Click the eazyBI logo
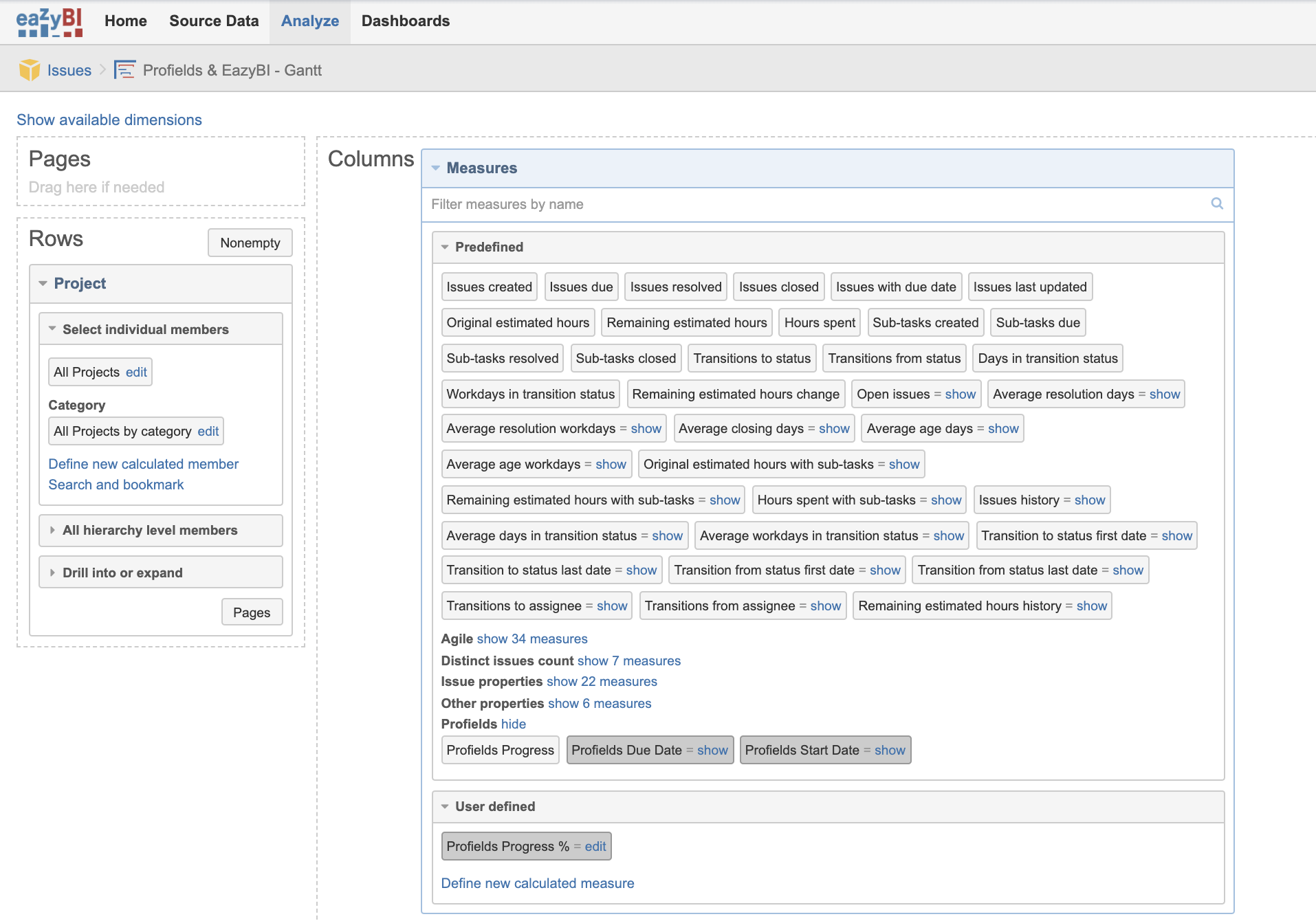 pos(47,21)
